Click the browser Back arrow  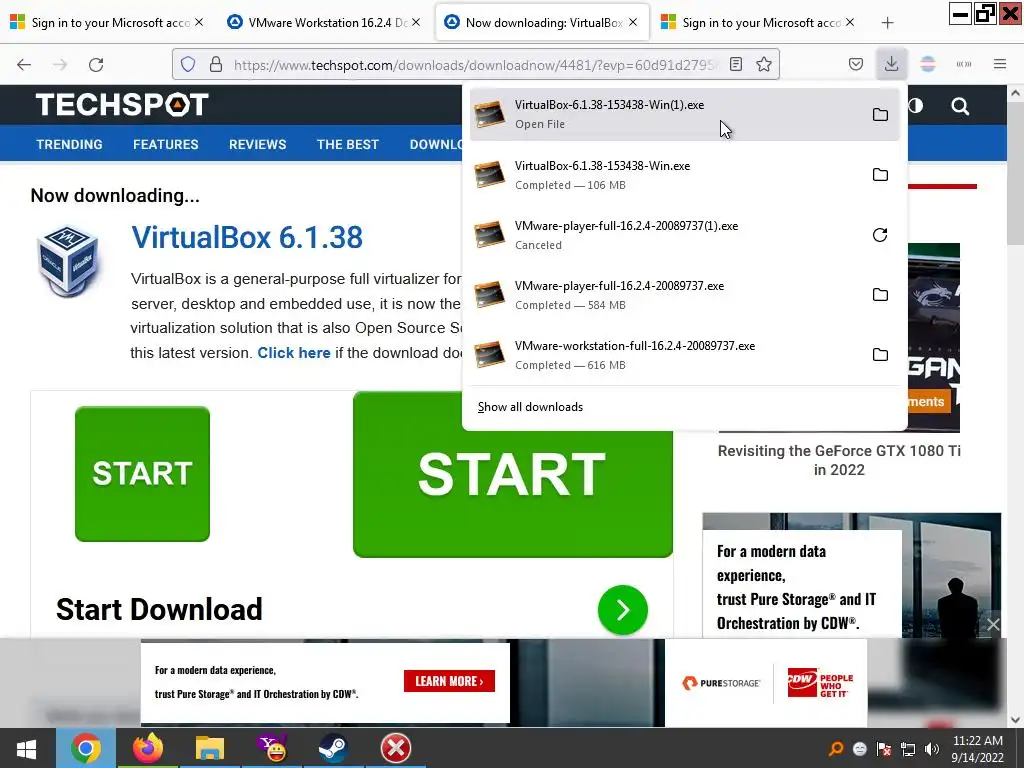click(24, 64)
